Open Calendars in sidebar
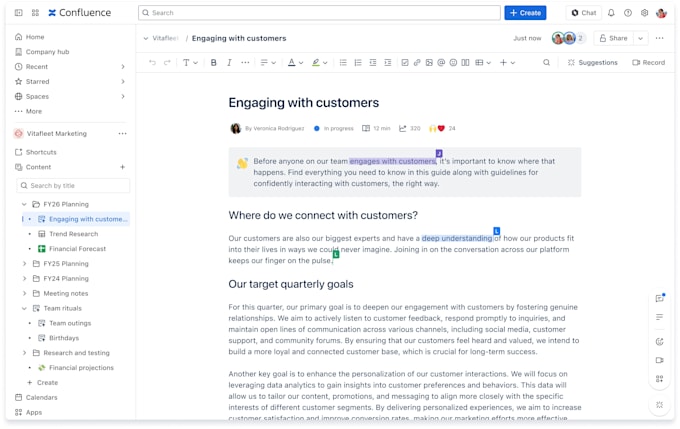Viewport: 680px width, 429px height. point(36,397)
